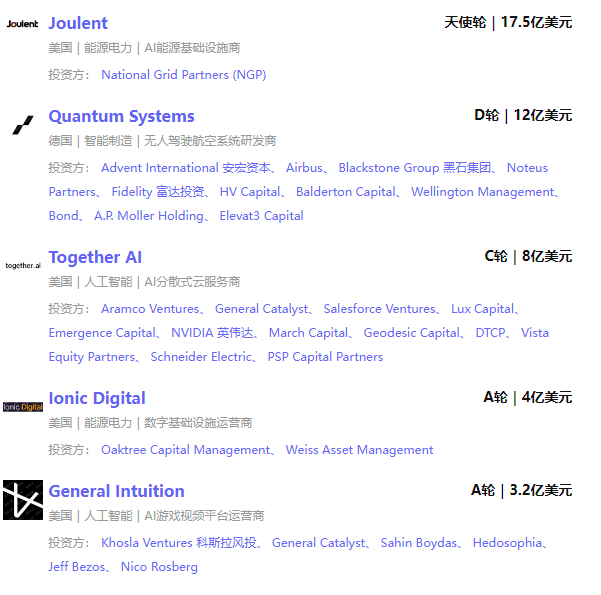Click investor NVIDIA 英伟达
Screen dimensions: 601x595
click(212, 333)
